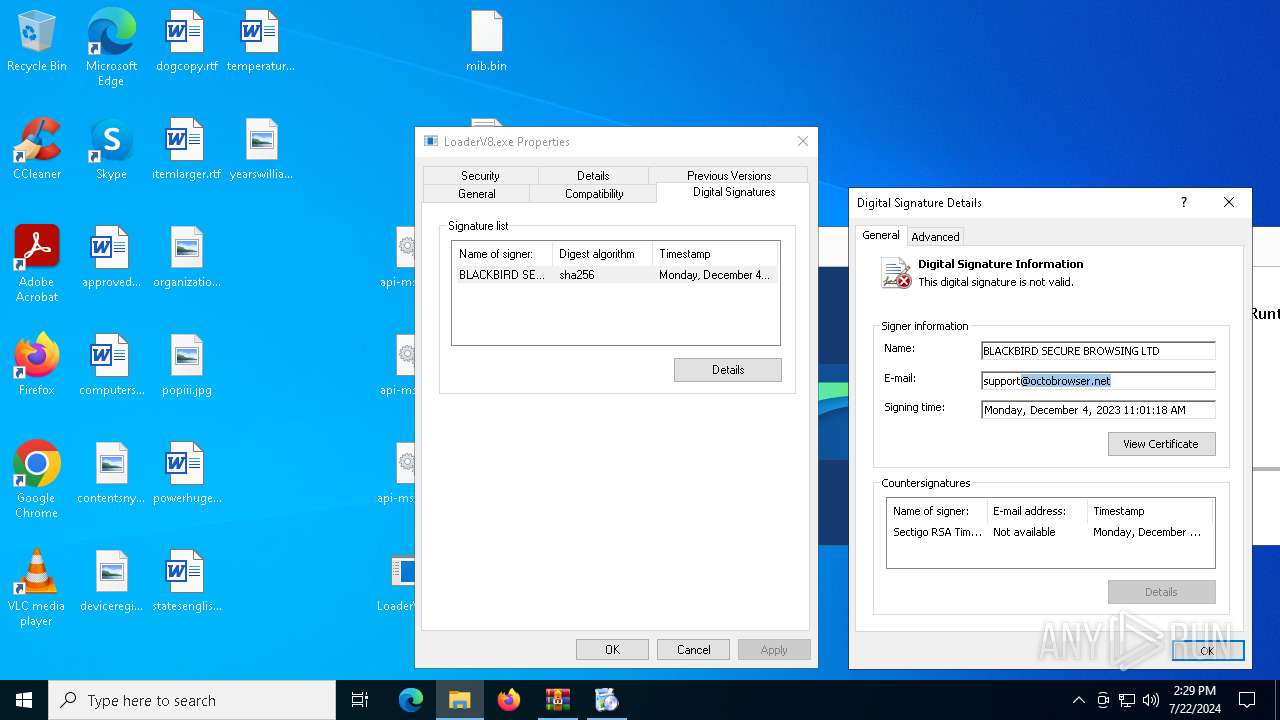1280x720 pixels.
Task: Select Sectigo RSA countersignature row
Action: 1050,532
